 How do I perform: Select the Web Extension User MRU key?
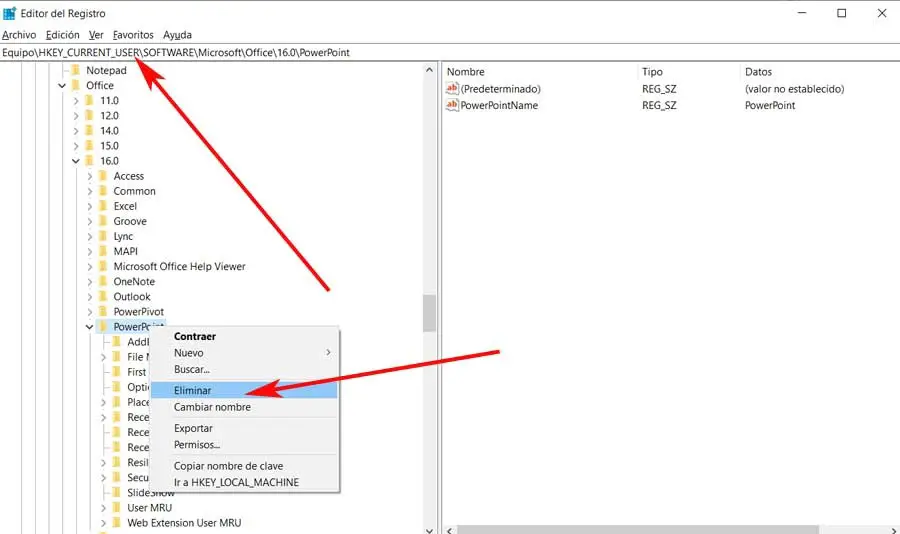click(184, 523)
